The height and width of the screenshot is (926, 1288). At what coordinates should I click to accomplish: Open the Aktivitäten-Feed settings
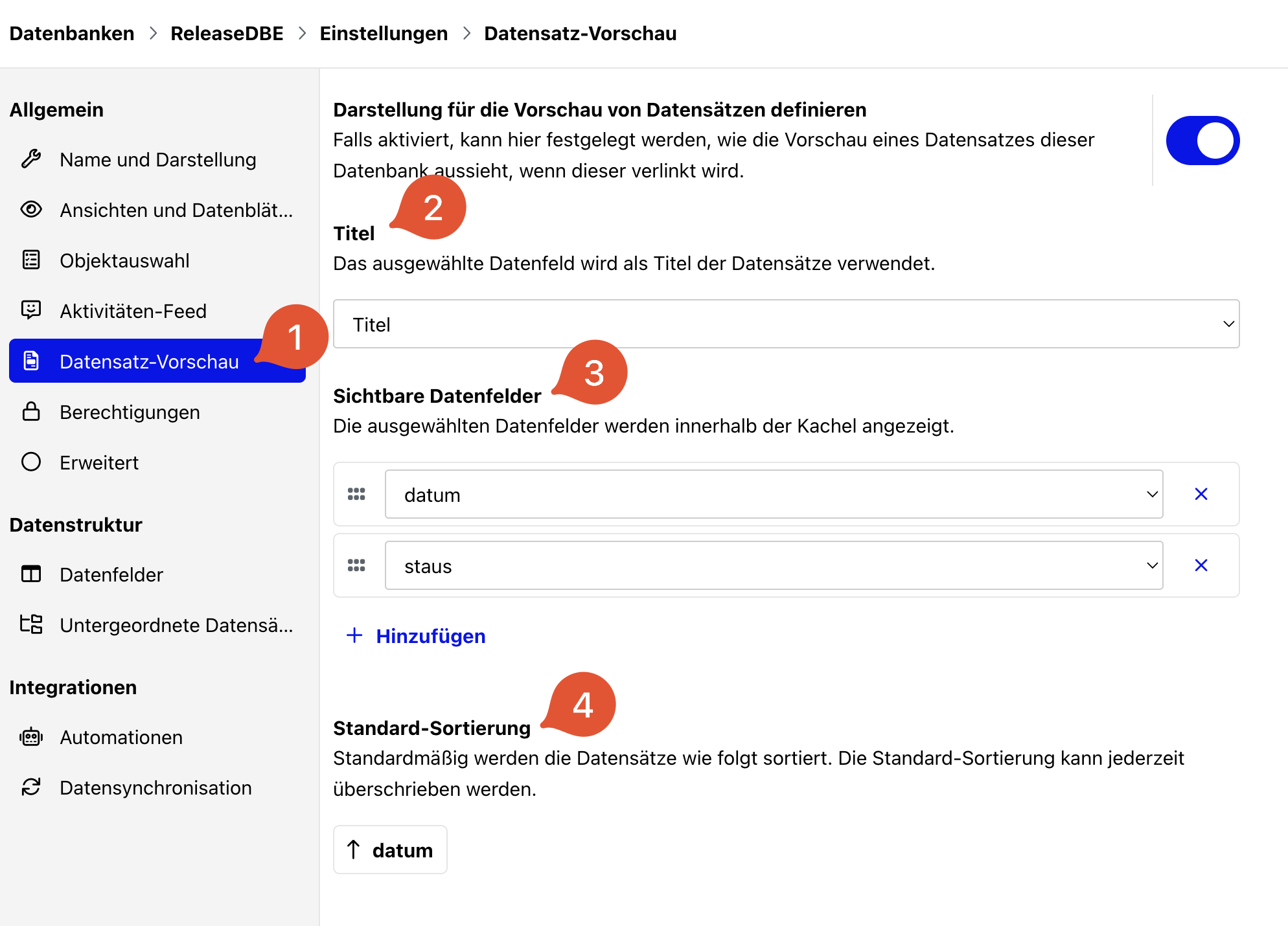click(x=157, y=310)
